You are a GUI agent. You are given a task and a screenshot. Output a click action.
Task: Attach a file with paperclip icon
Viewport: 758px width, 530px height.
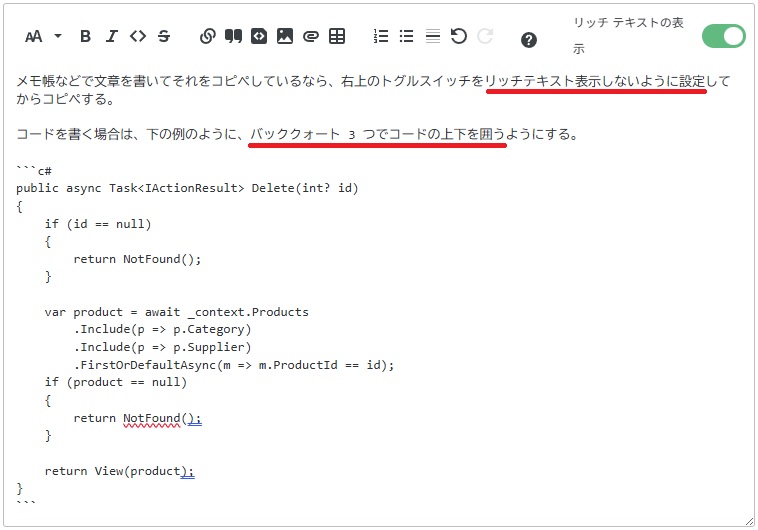(x=311, y=36)
